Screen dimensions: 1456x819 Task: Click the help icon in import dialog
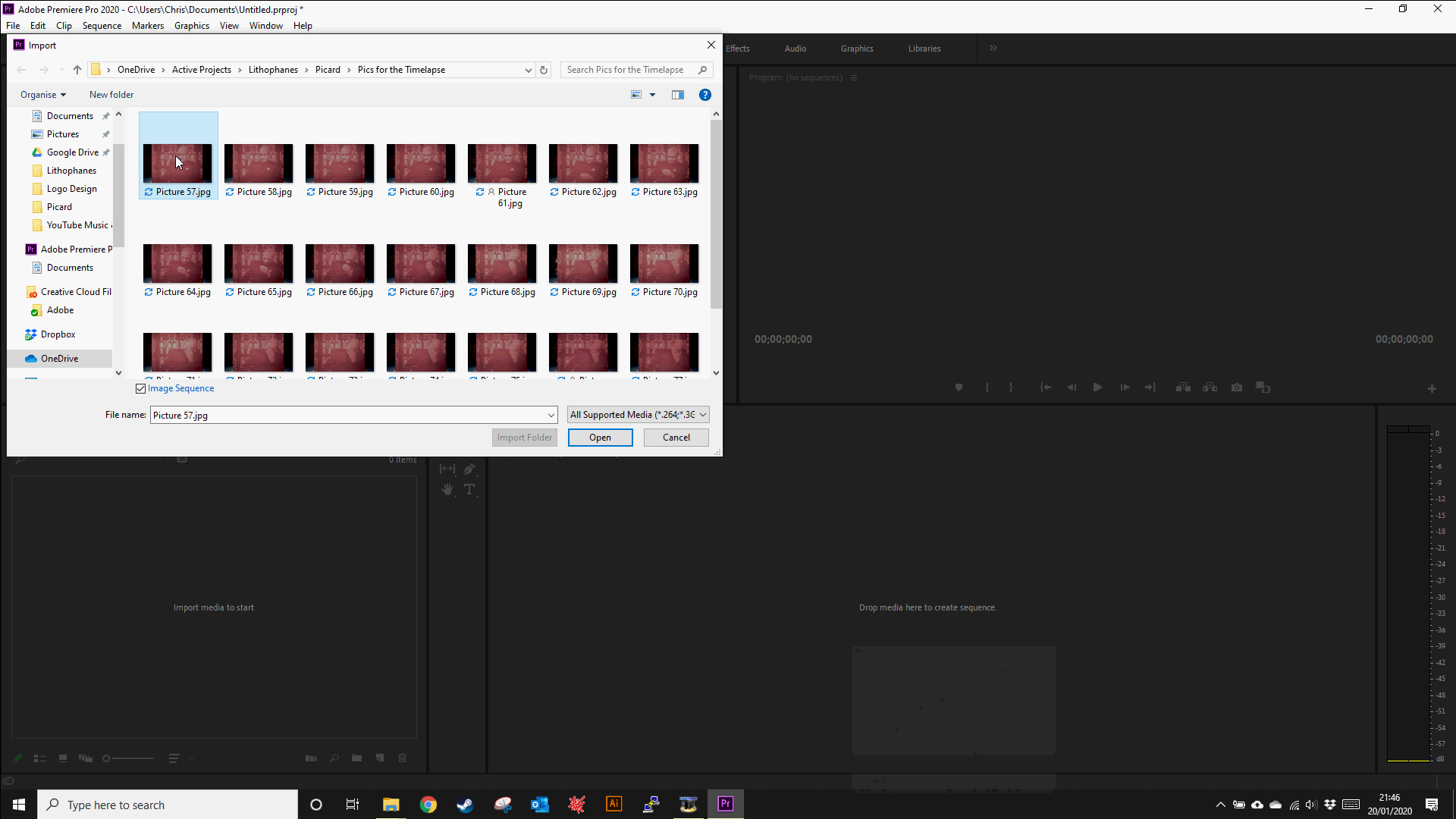click(x=705, y=94)
